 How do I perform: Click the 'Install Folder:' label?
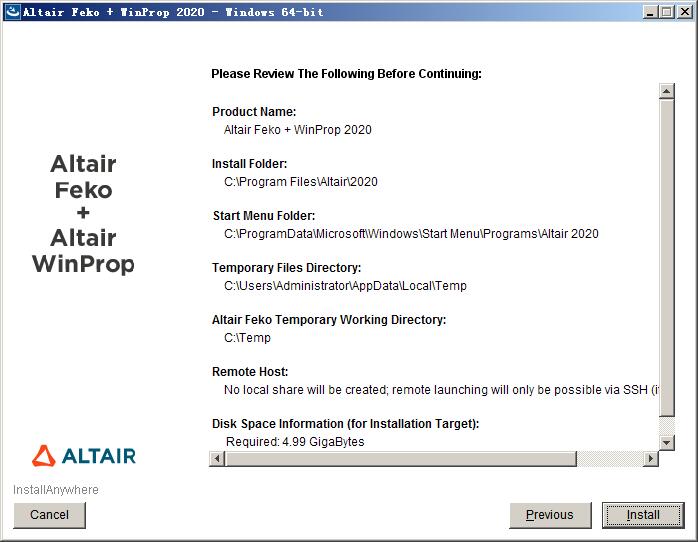[249, 164]
